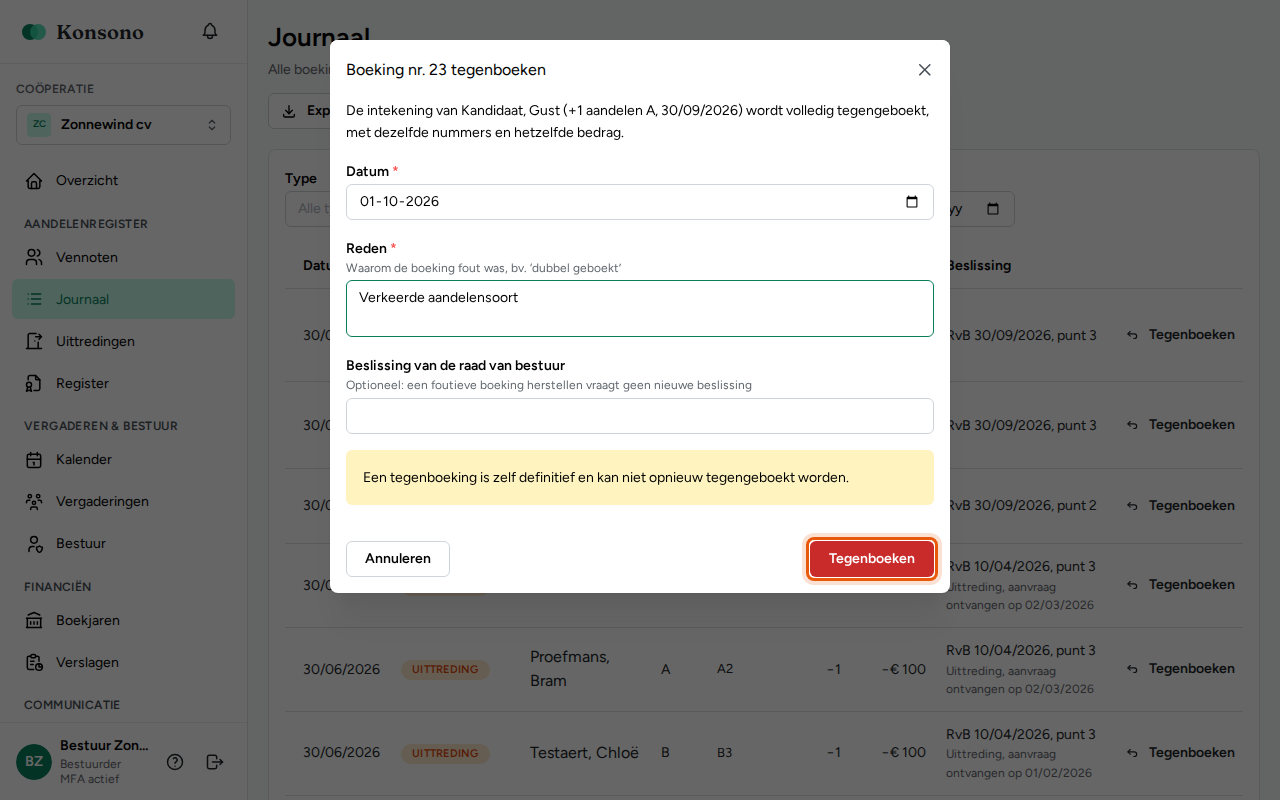
Task: Go to Bestuur in the sidebar
Action: (x=124, y=544)
